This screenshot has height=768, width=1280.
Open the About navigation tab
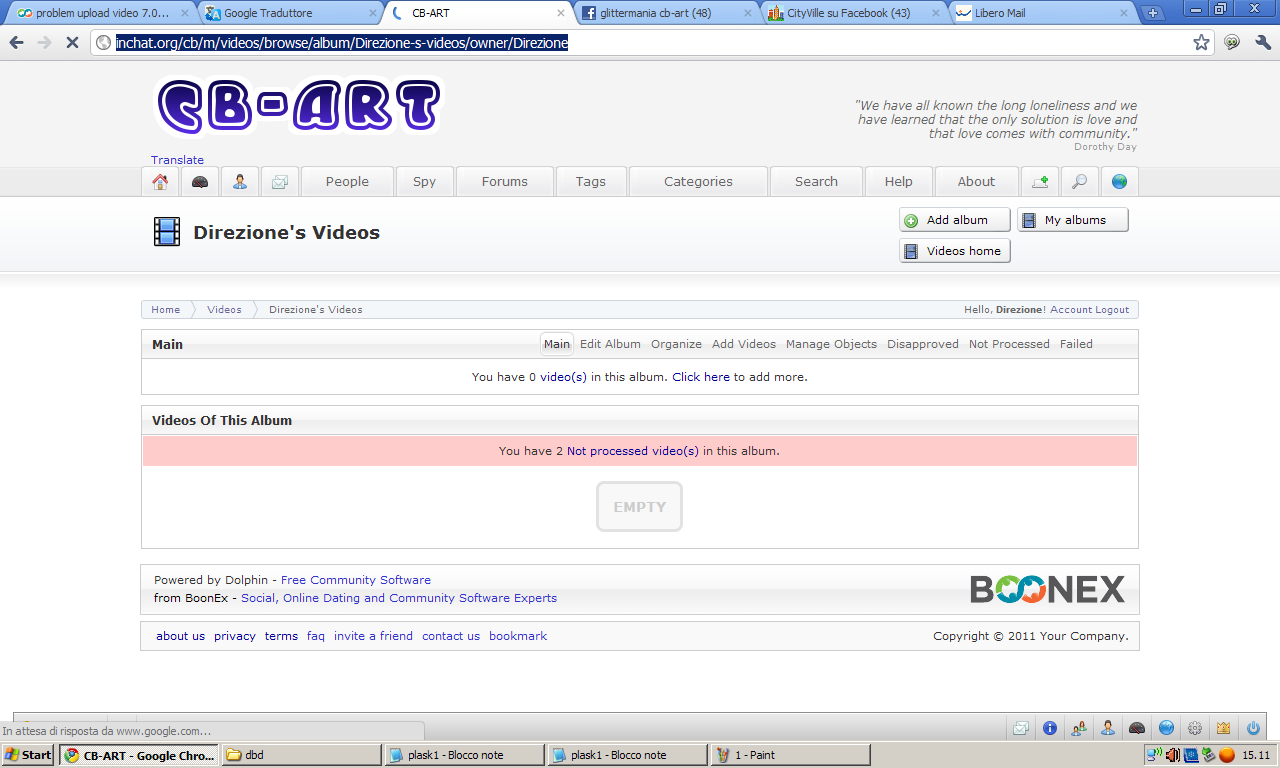pyautogui.click(x=977, y=182)
